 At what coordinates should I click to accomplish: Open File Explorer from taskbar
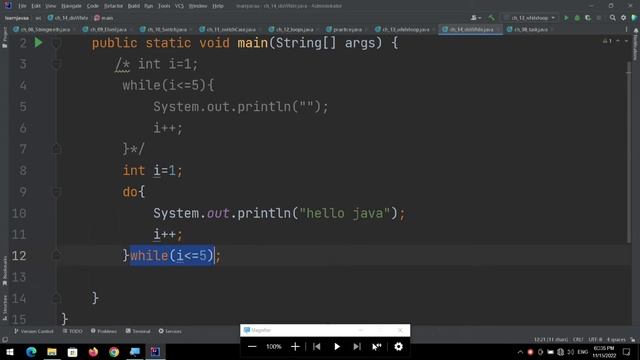pos(52,352)
